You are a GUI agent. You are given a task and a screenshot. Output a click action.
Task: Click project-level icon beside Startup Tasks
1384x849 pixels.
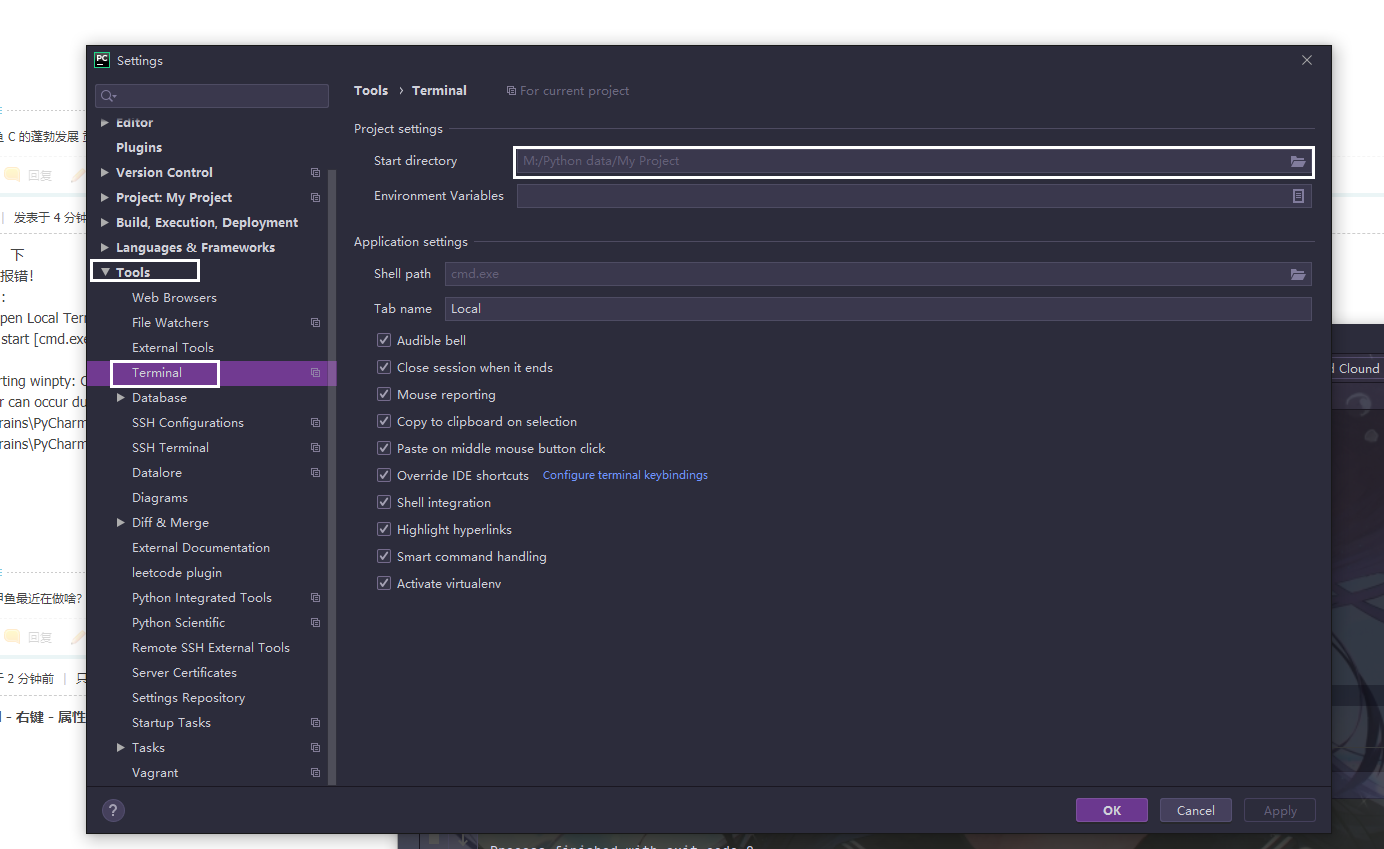tap(315, 723)
